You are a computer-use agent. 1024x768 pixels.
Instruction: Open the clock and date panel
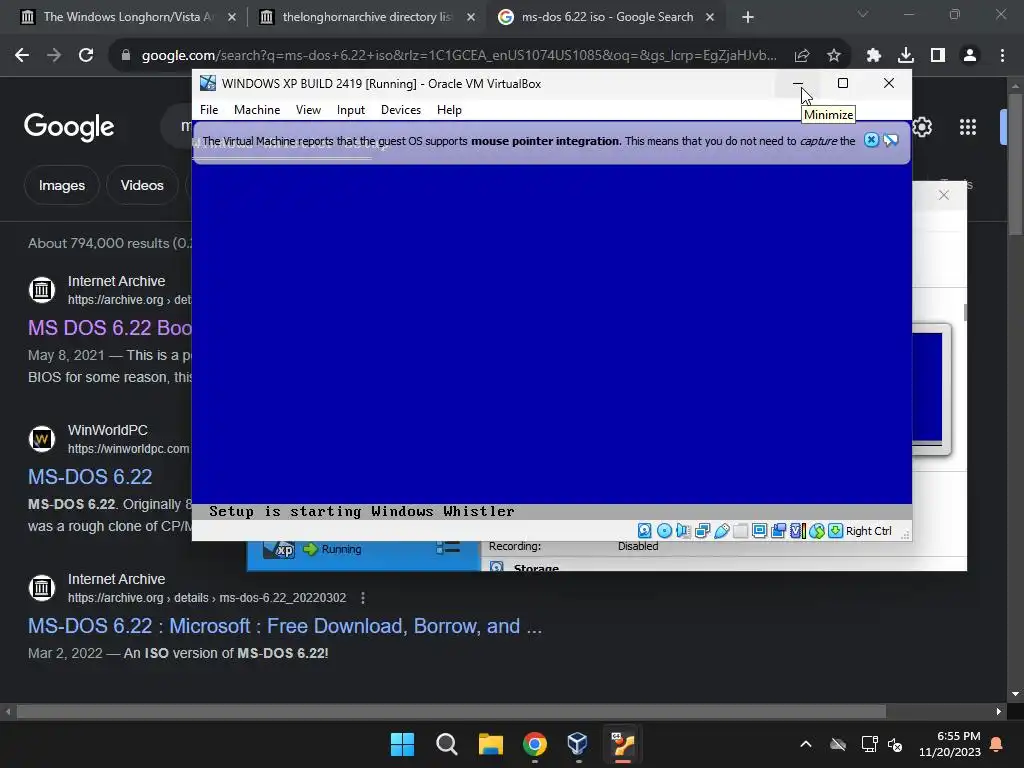pos(949,744)
